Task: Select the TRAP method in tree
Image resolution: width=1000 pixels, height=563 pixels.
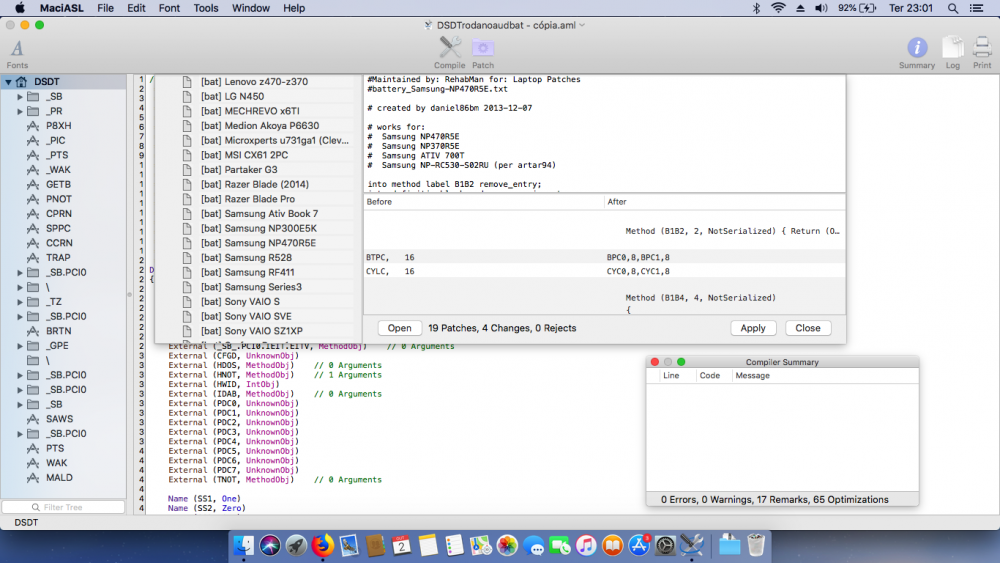Action: coord(58,258)
